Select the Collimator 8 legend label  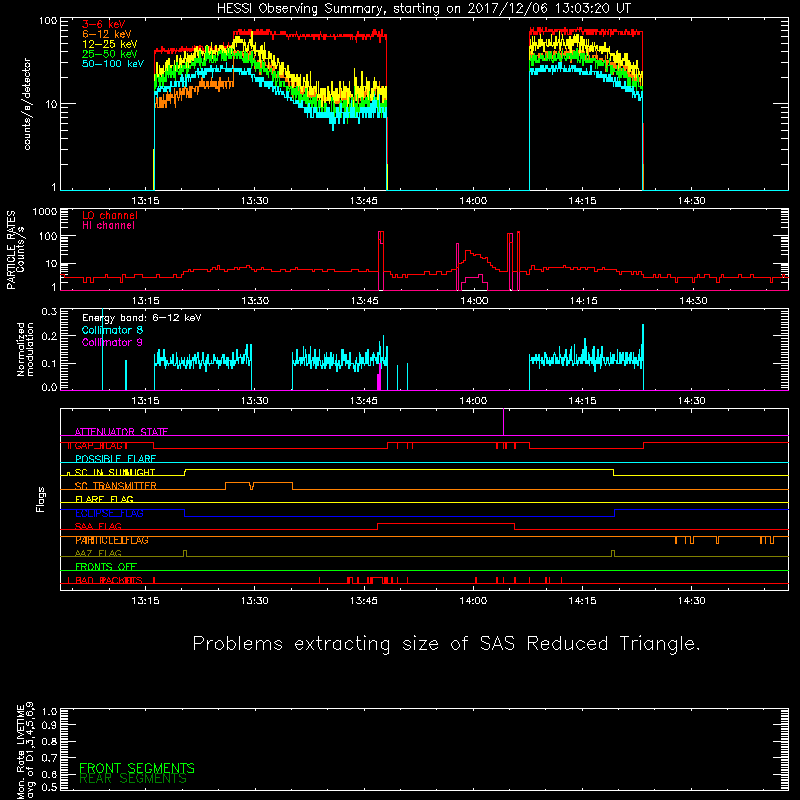112,330
